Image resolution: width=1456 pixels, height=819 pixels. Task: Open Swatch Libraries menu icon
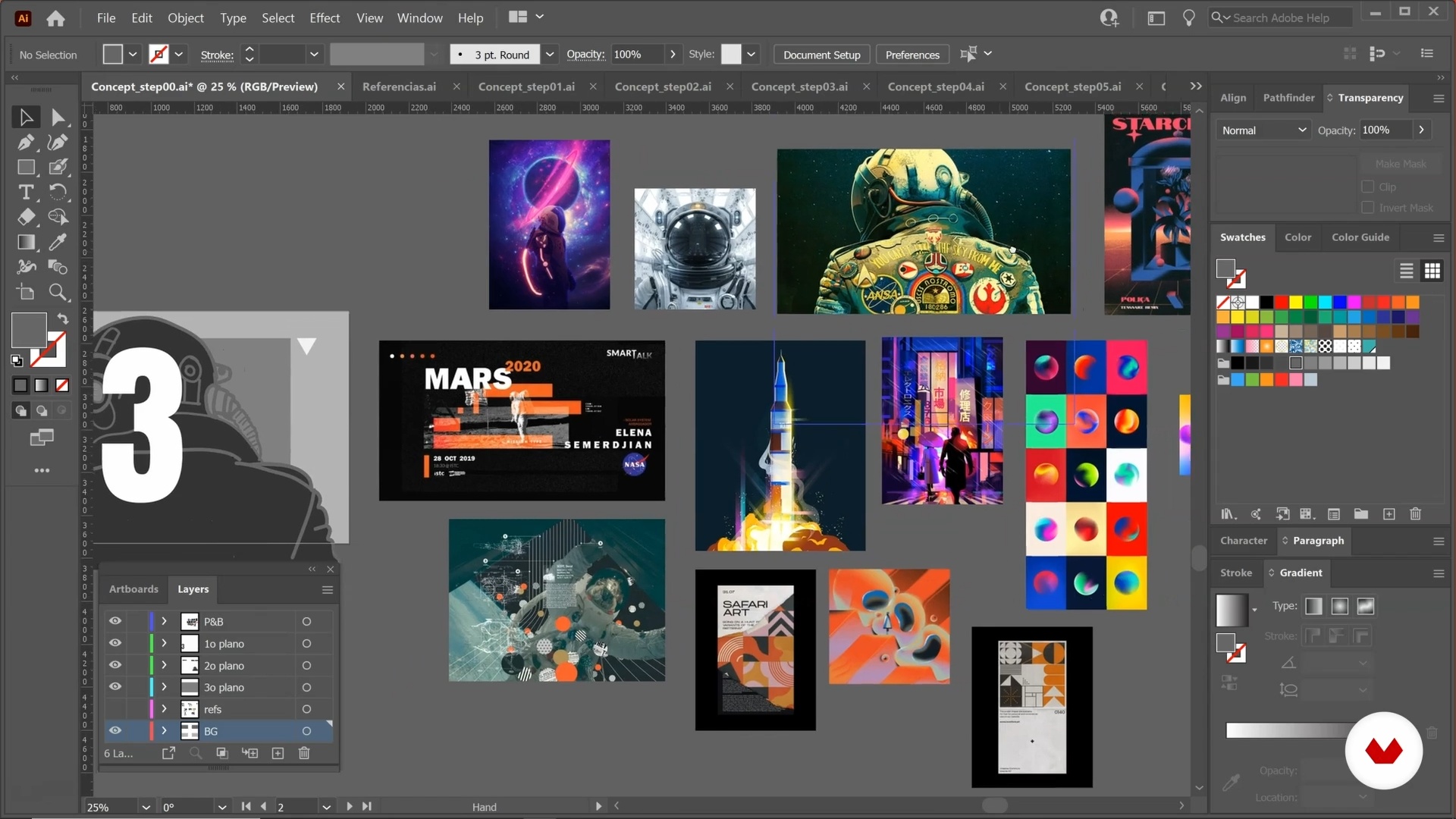point(1228,514)
